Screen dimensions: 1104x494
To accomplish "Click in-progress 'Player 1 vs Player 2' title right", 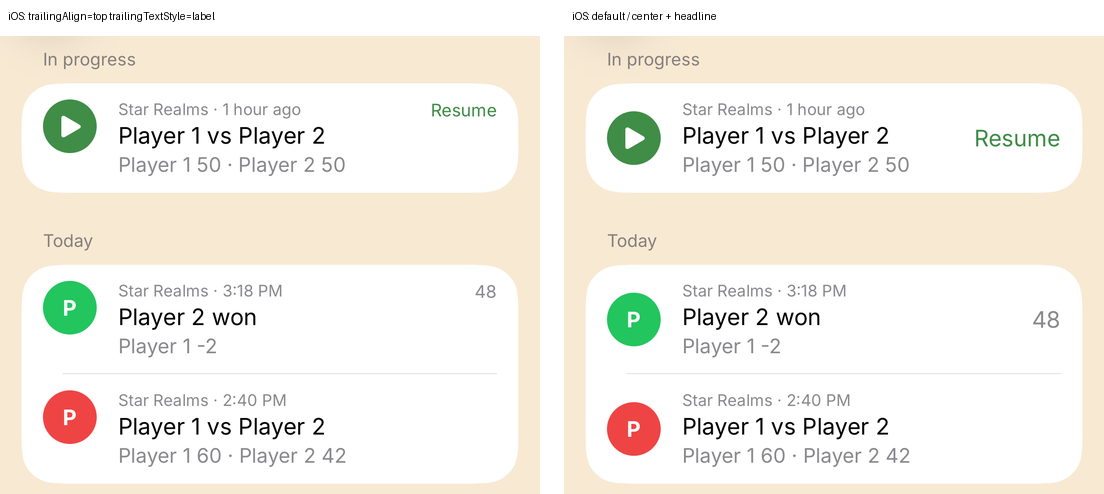I will [785, 136].
